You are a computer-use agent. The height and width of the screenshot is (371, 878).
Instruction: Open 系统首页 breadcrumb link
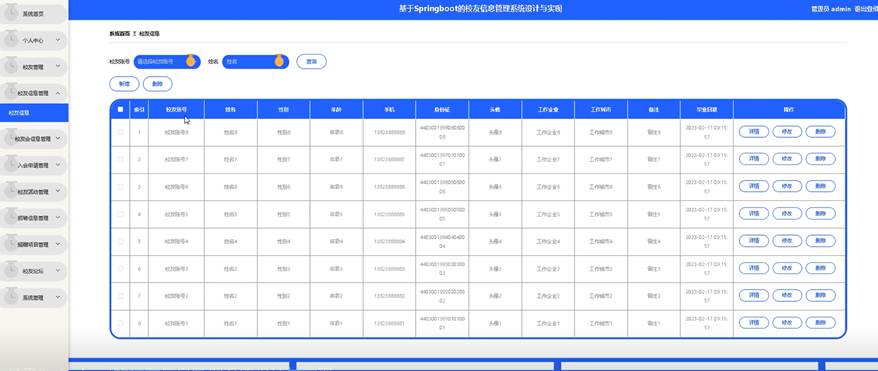pyautogui.click(x=119, y=34)
